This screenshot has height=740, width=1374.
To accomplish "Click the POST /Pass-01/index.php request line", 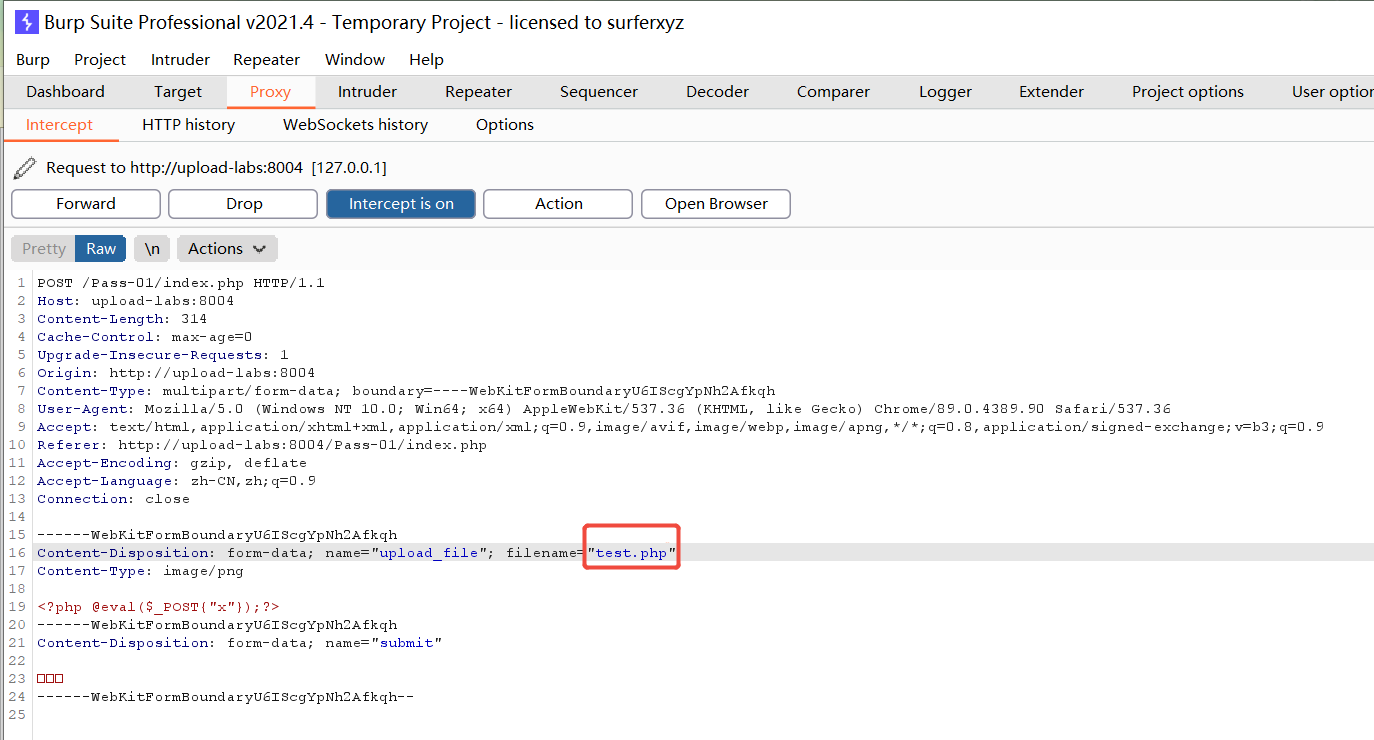I will (x=181, y=283).
